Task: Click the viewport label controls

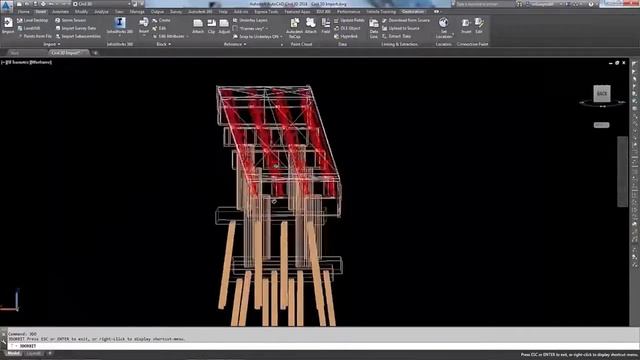Action: (27, 62)
